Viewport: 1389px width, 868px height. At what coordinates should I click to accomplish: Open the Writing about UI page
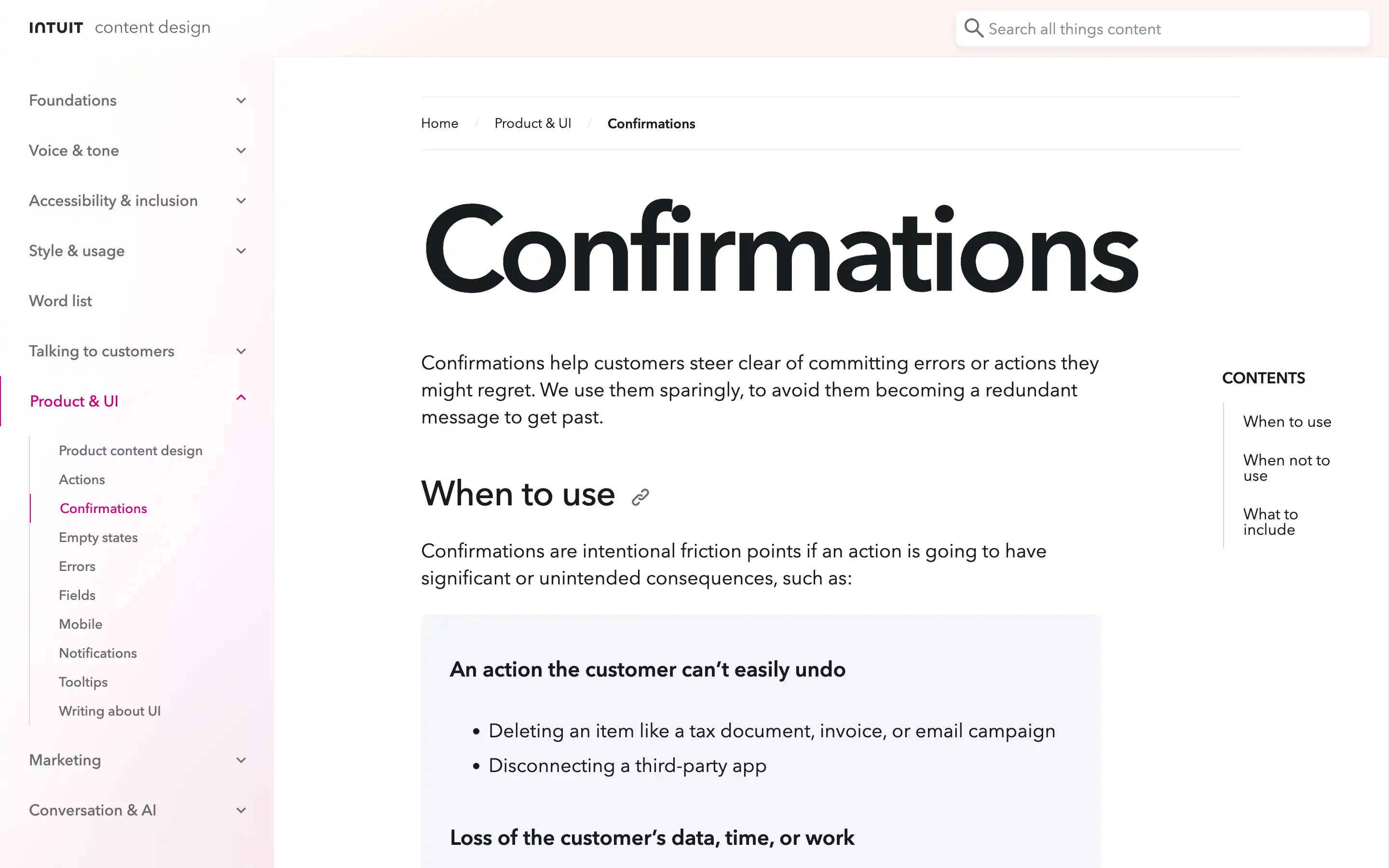[109, 711]
